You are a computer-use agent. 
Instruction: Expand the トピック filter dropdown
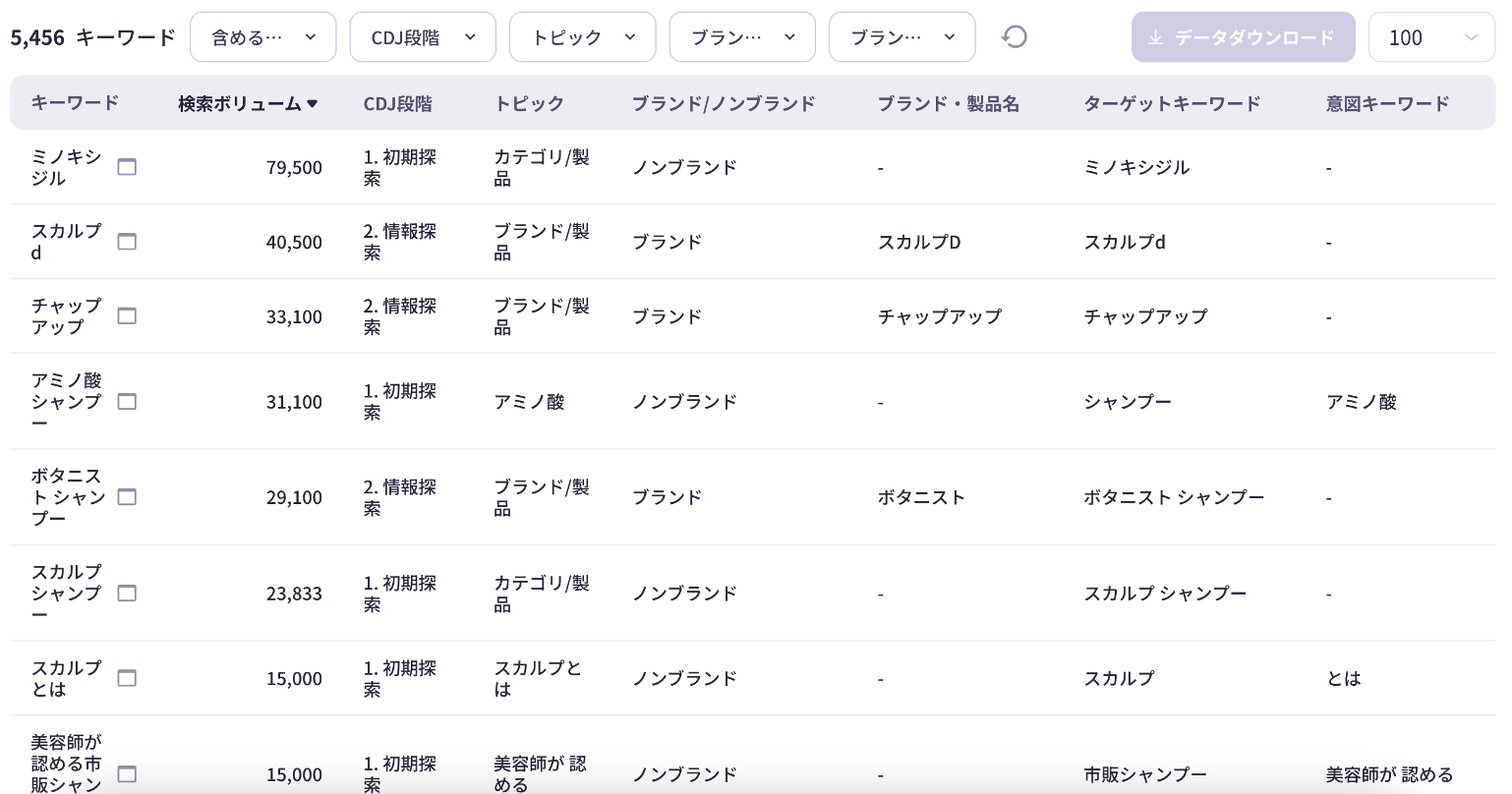click(582, 37)
